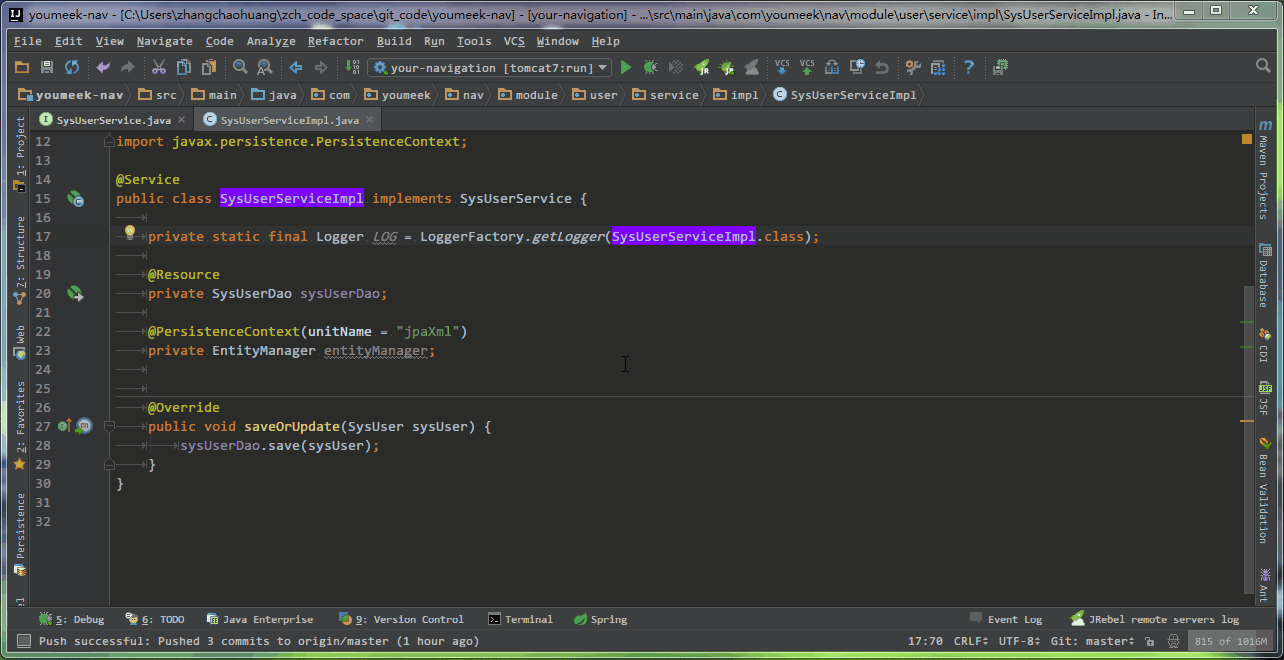The height and width of the screenshot is (660, 1284).
Task: Start debugging with the bug icon
Action: point(650,67)
